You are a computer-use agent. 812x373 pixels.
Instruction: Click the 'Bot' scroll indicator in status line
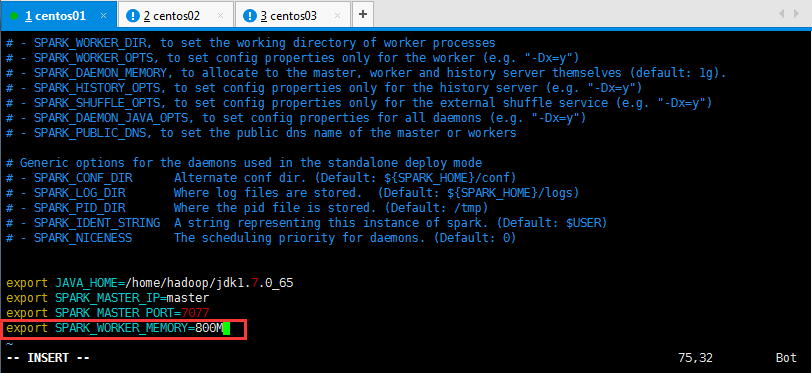pos(786,358)
